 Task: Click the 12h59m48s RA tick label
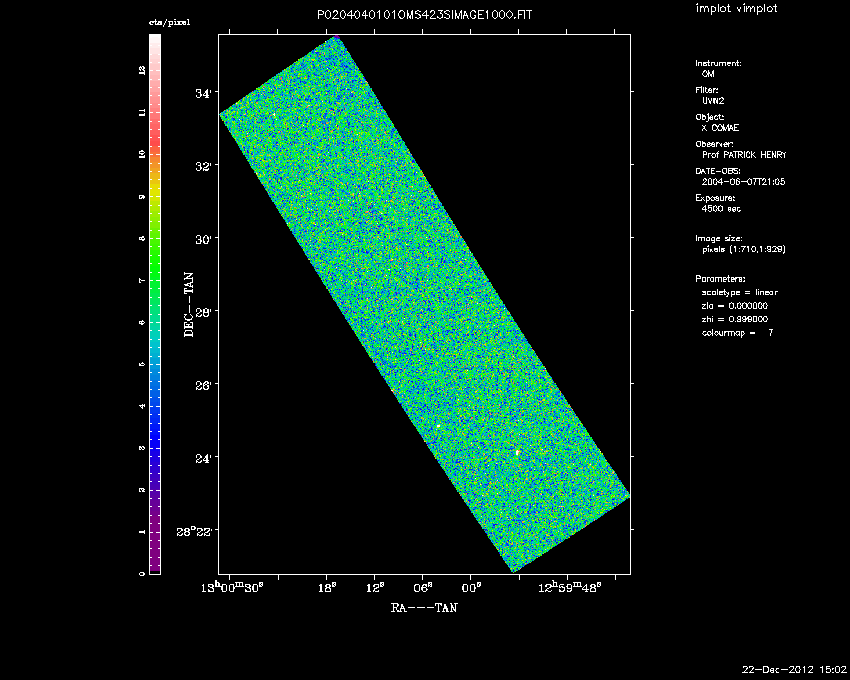[x=570, y=587]
